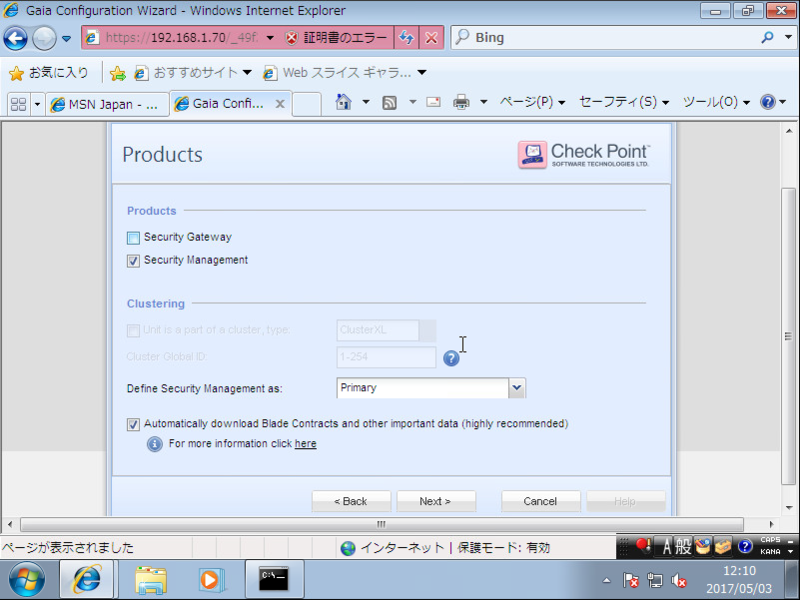800x600 pixels.
Task: Show hidden tray icons arrow
Action: tap(606, 580)
